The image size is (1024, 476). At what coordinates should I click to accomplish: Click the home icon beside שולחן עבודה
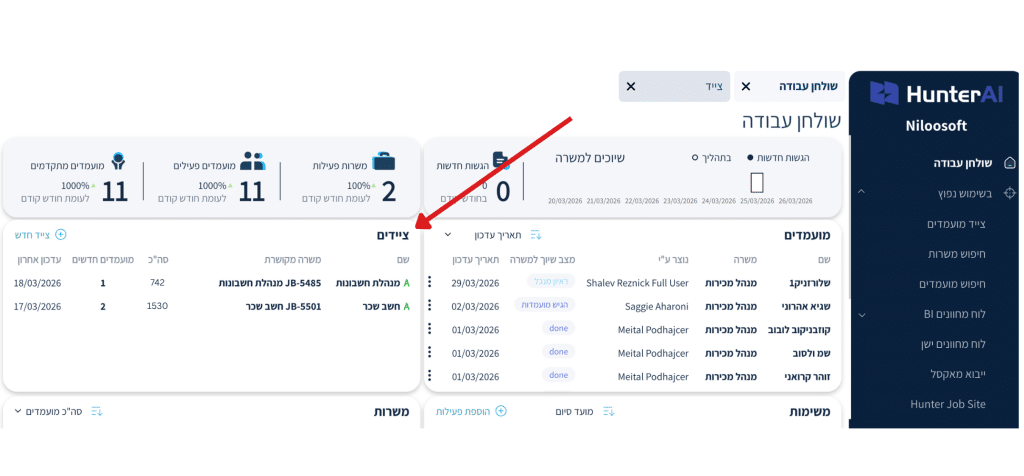[1009, 163]
